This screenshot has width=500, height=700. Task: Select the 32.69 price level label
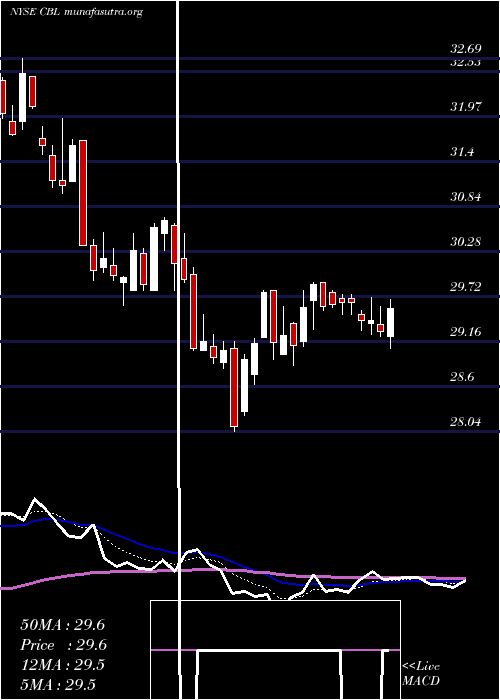[466, 49]
